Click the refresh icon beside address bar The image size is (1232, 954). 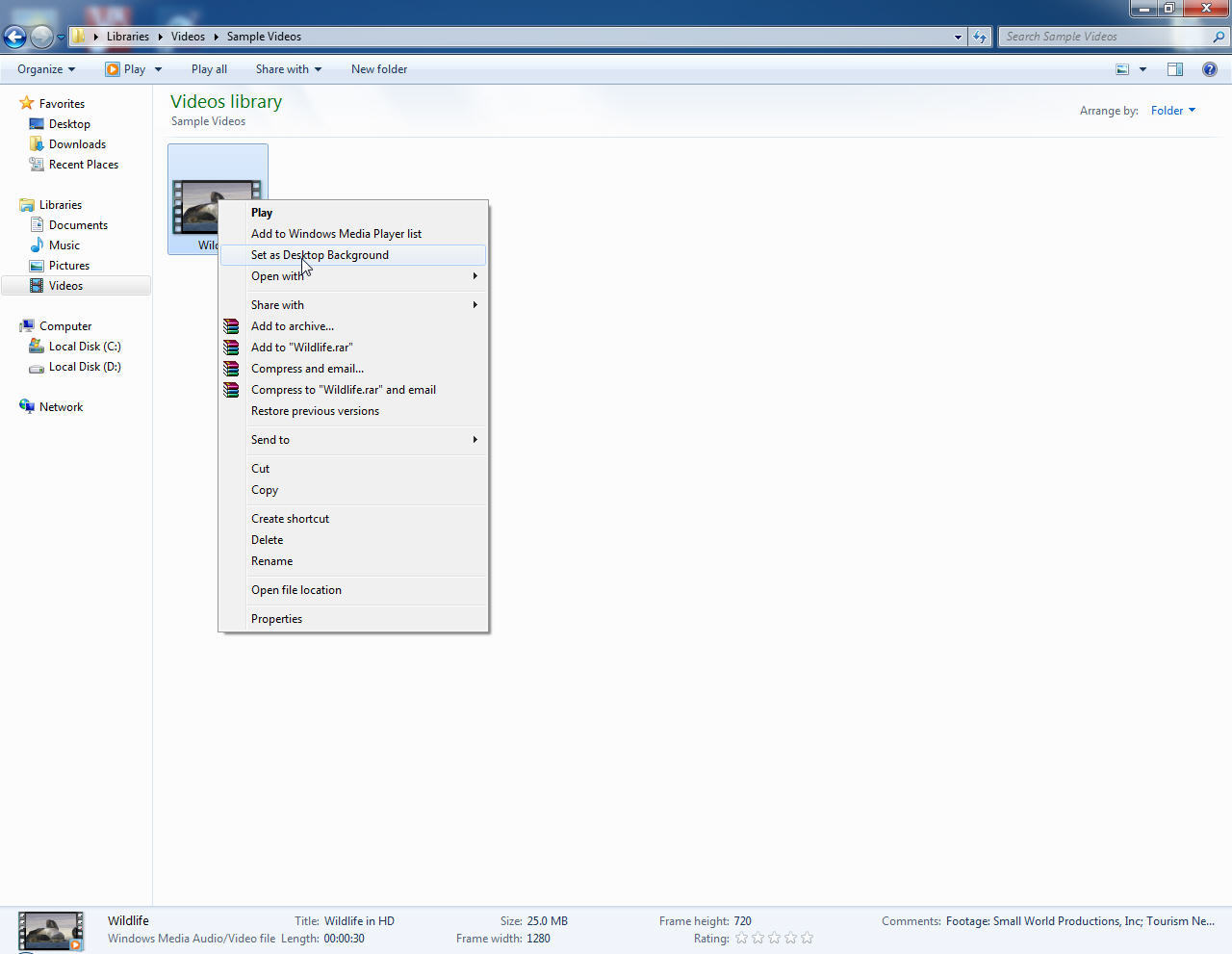click(980, 37)
